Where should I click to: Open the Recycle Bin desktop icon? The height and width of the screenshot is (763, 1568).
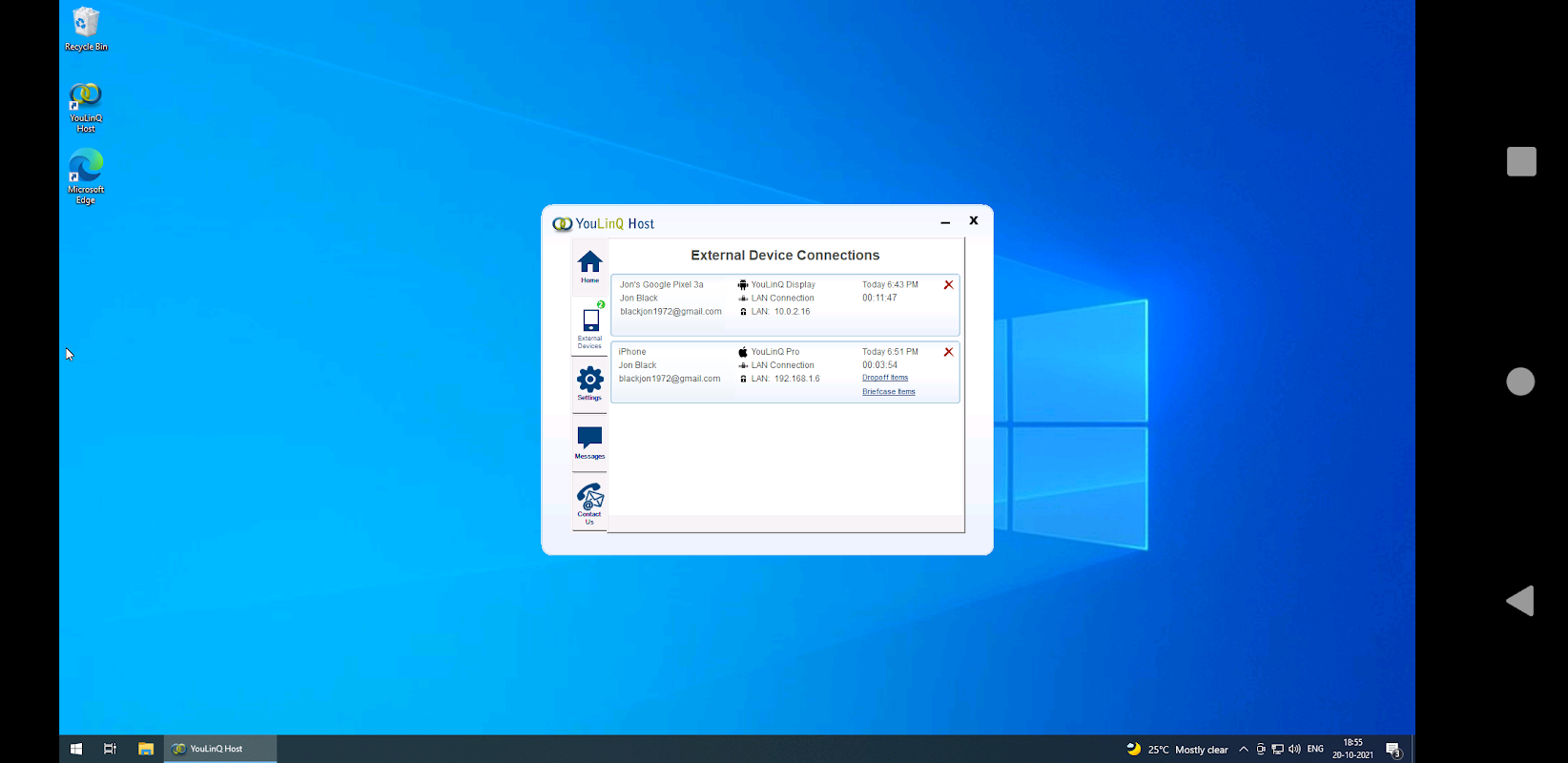click(x=86, y=29)
